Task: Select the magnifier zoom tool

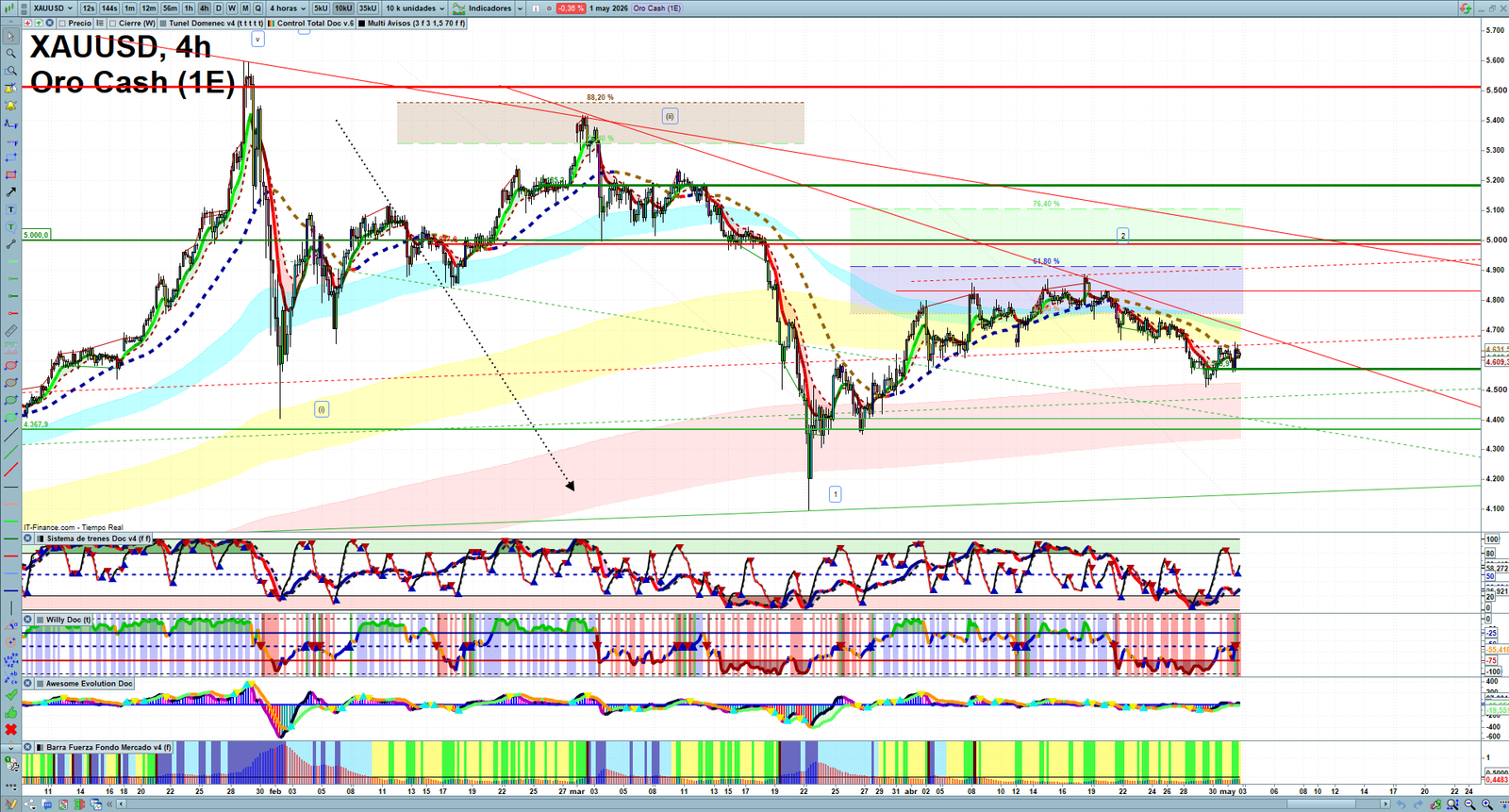Action: [x=11, y=53]
